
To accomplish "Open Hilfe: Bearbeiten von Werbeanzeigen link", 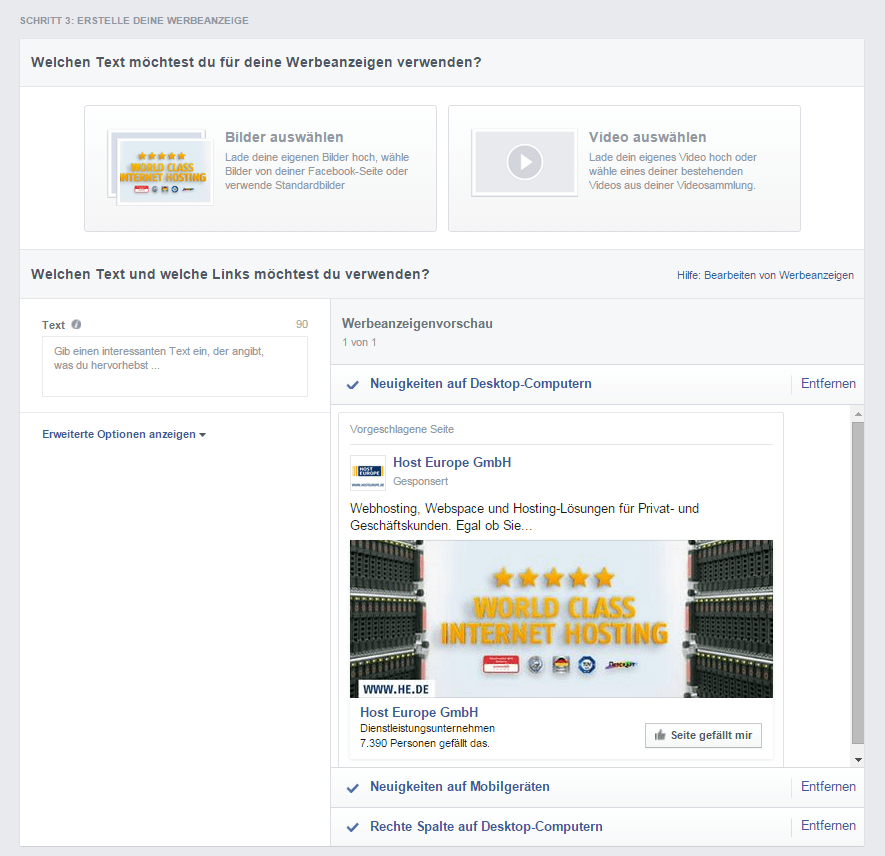I will pos(765,275).
